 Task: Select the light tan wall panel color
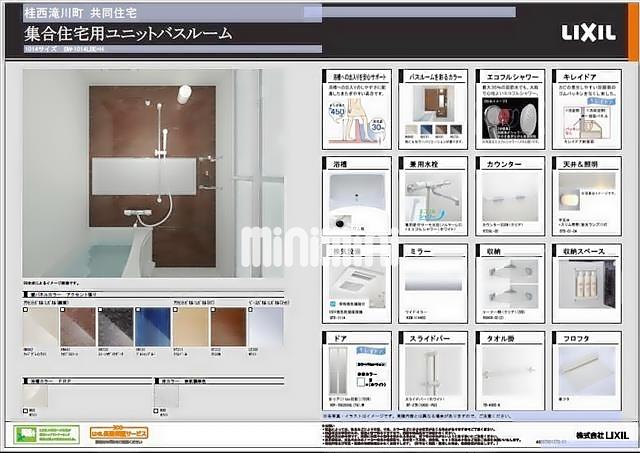pos(191,327)
